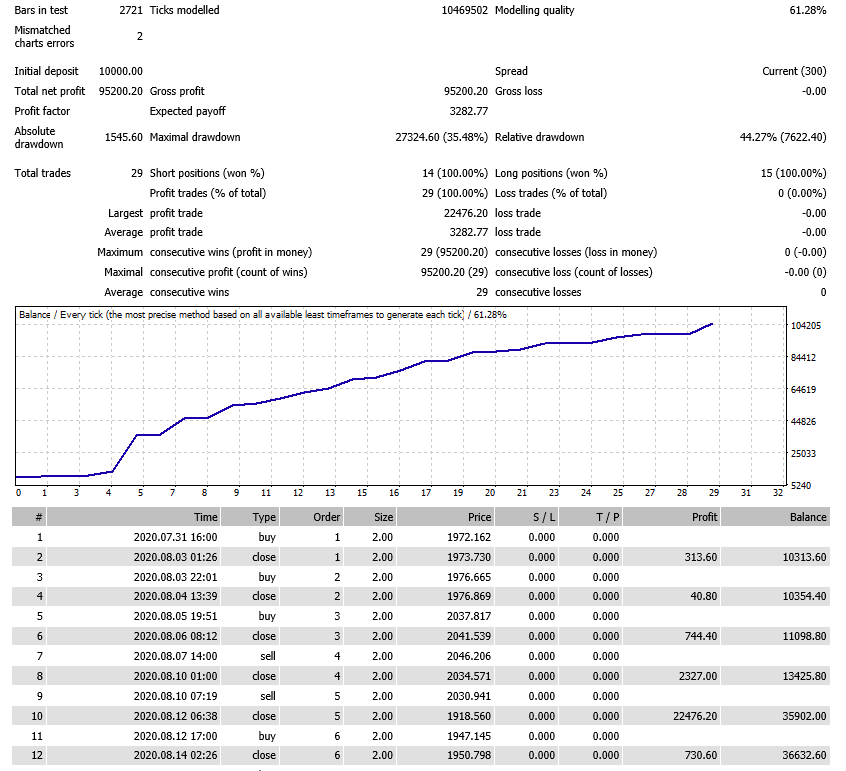846x771 pixels.
Task: Click the price 1976.665 in row 3
Action: [469, 577]
